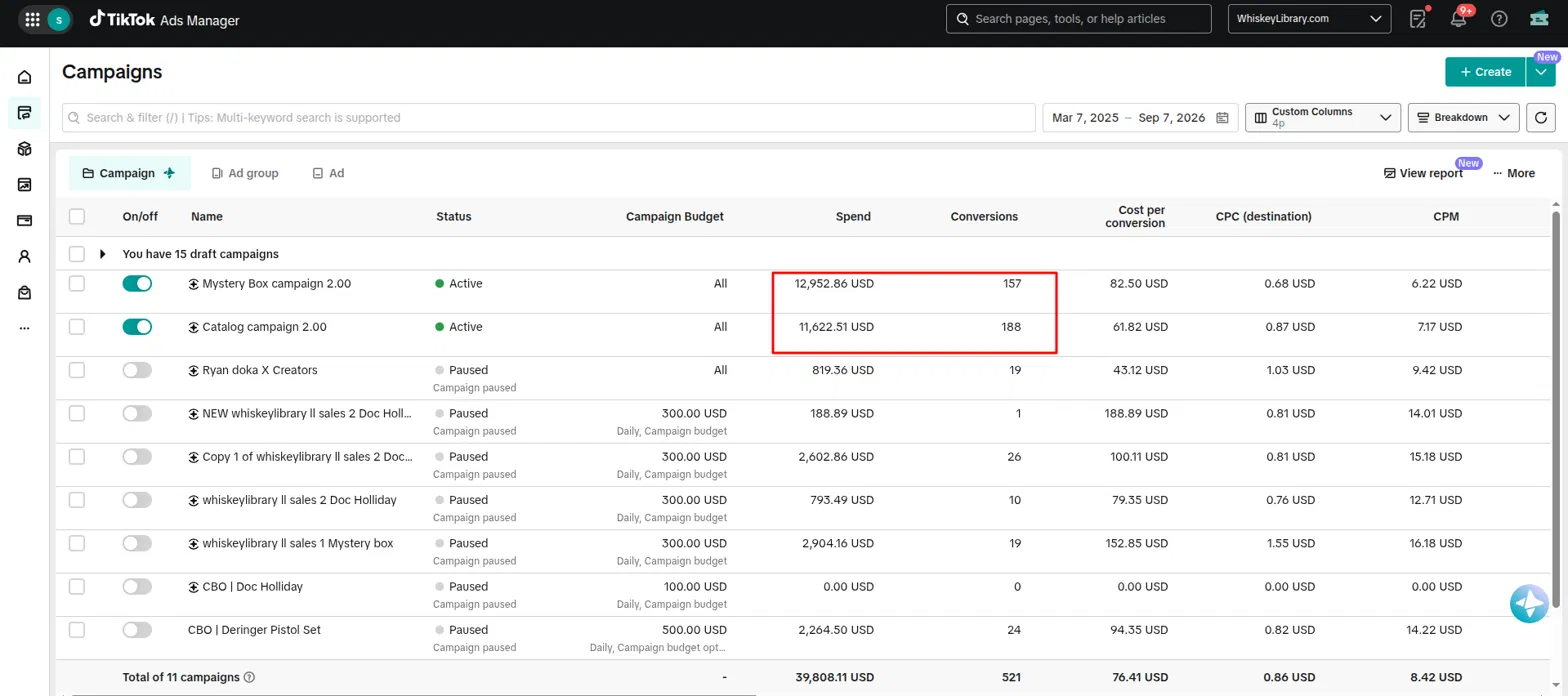Click the refresh data icon button

tap(1541, 118)
